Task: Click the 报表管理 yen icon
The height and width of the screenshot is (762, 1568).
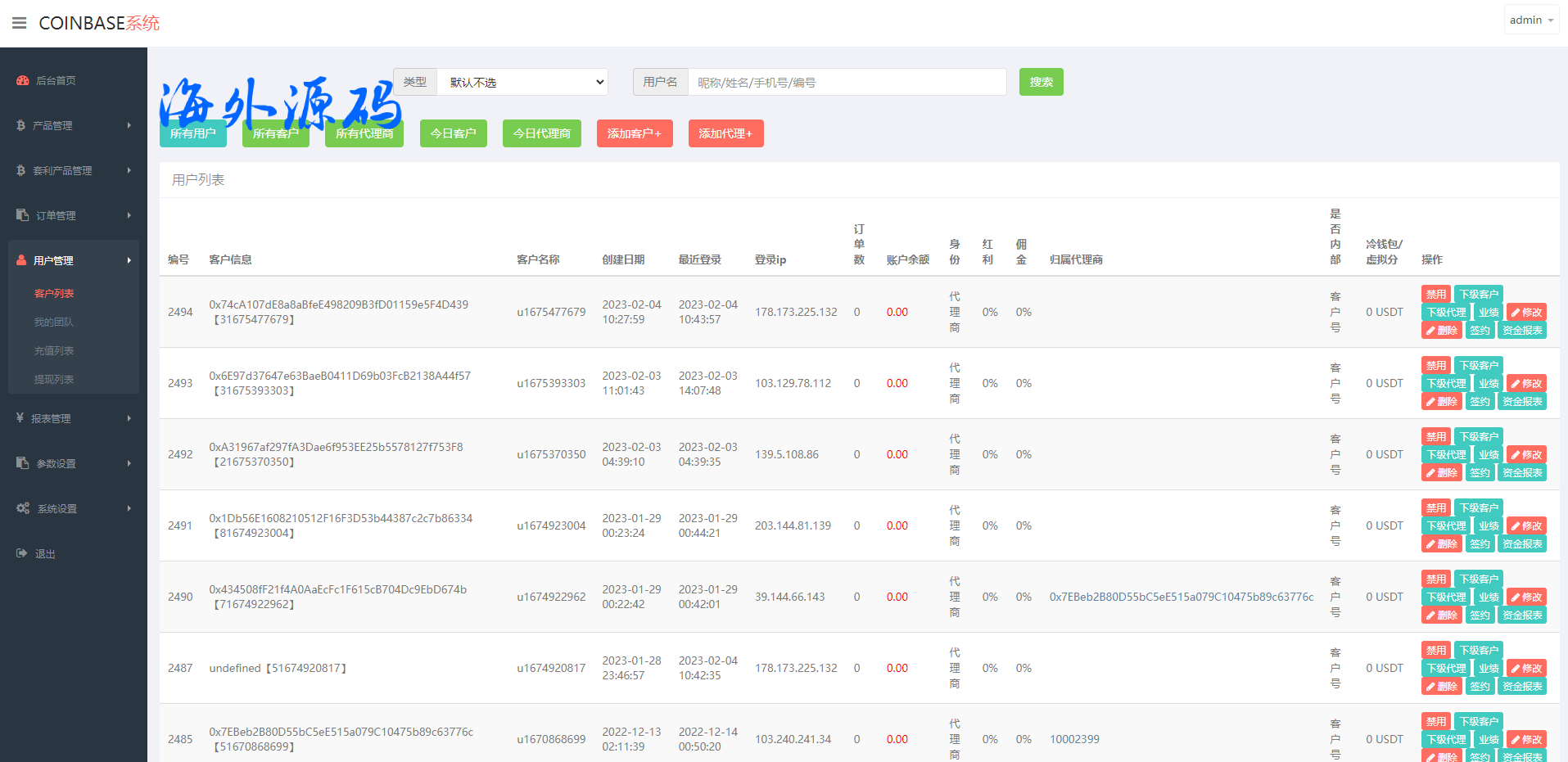Action: pos(20,418)
